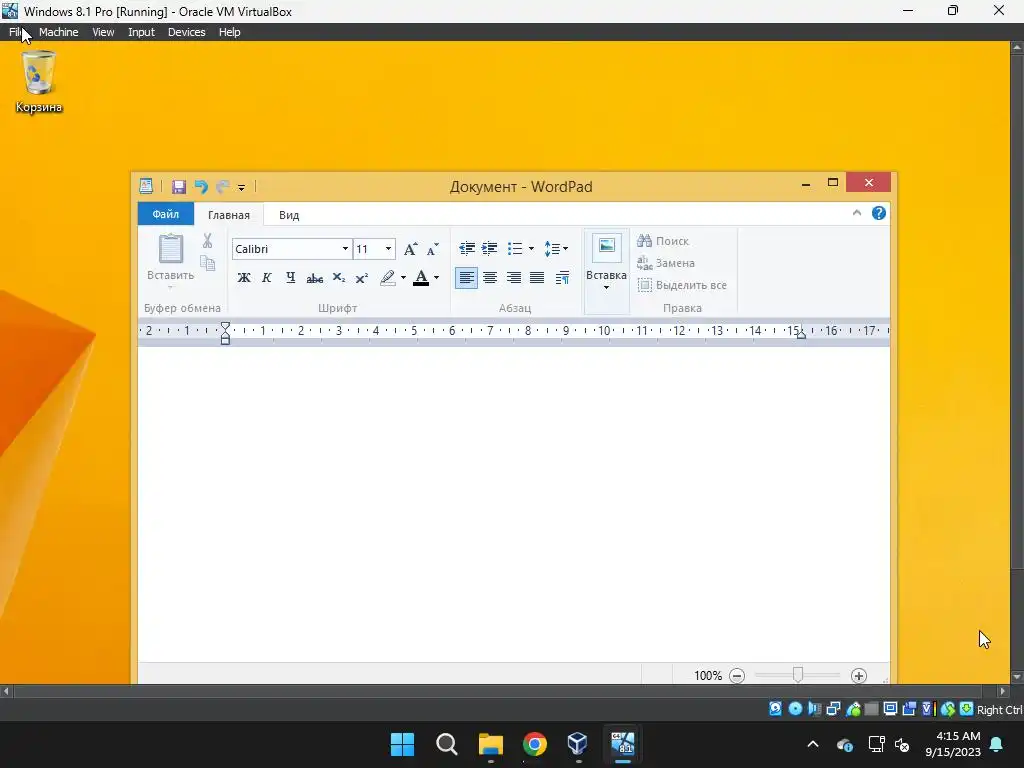Click the Замена replace button
The image size is (1024, 768).
tap(665, 263)
